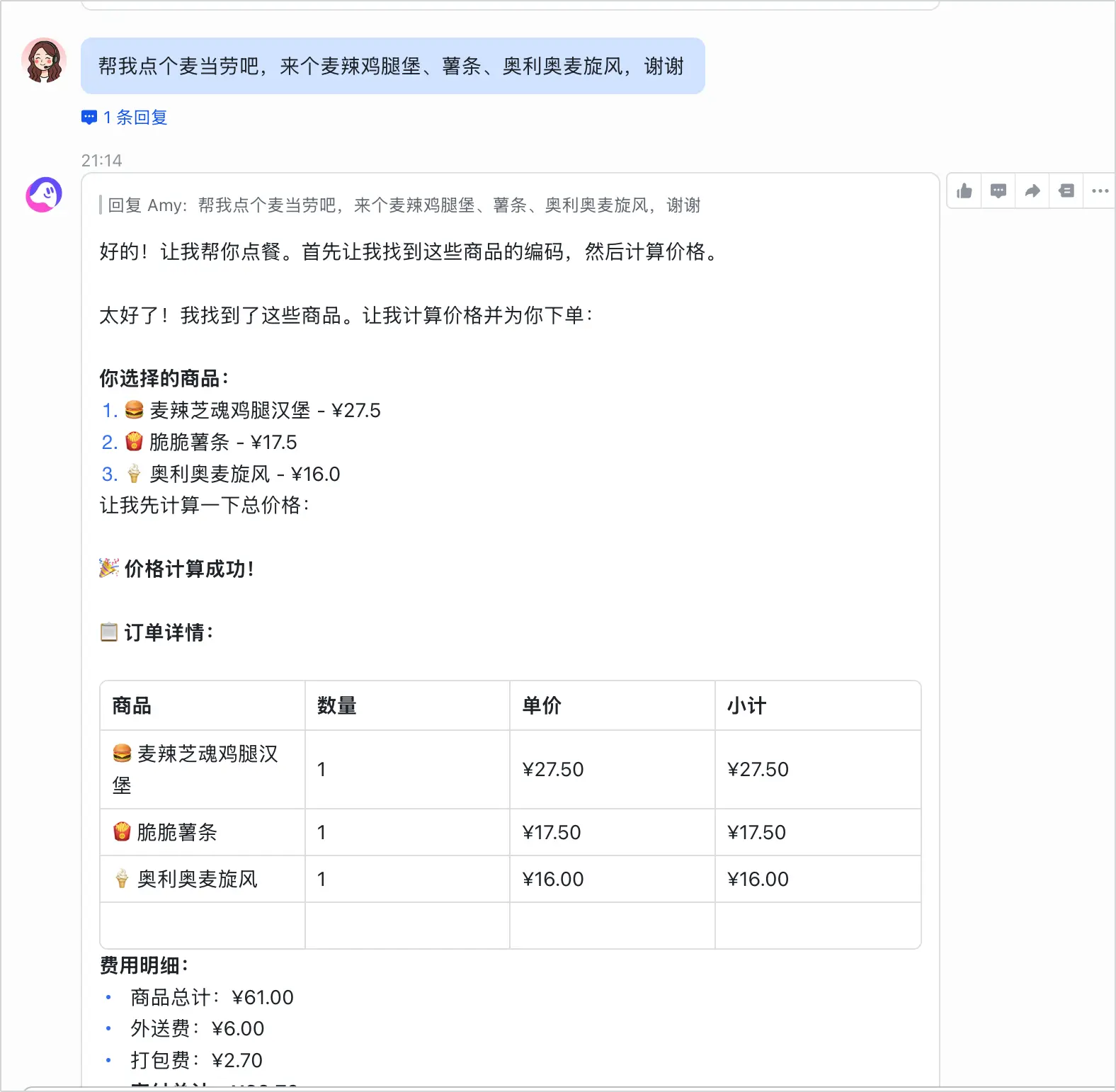1116x1092 pixels.
Task: Click the ¥27.50 value in the 小计 column
Action: (x=758, y=769)
